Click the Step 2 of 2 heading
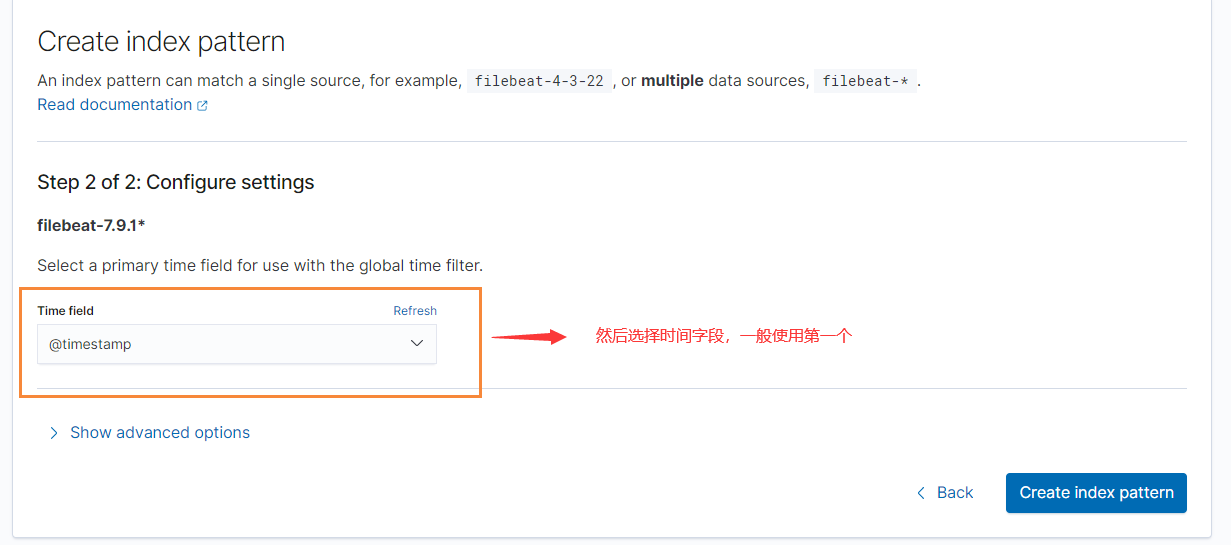The height and width of the screenshot is (545, 1231). point(176,182)
